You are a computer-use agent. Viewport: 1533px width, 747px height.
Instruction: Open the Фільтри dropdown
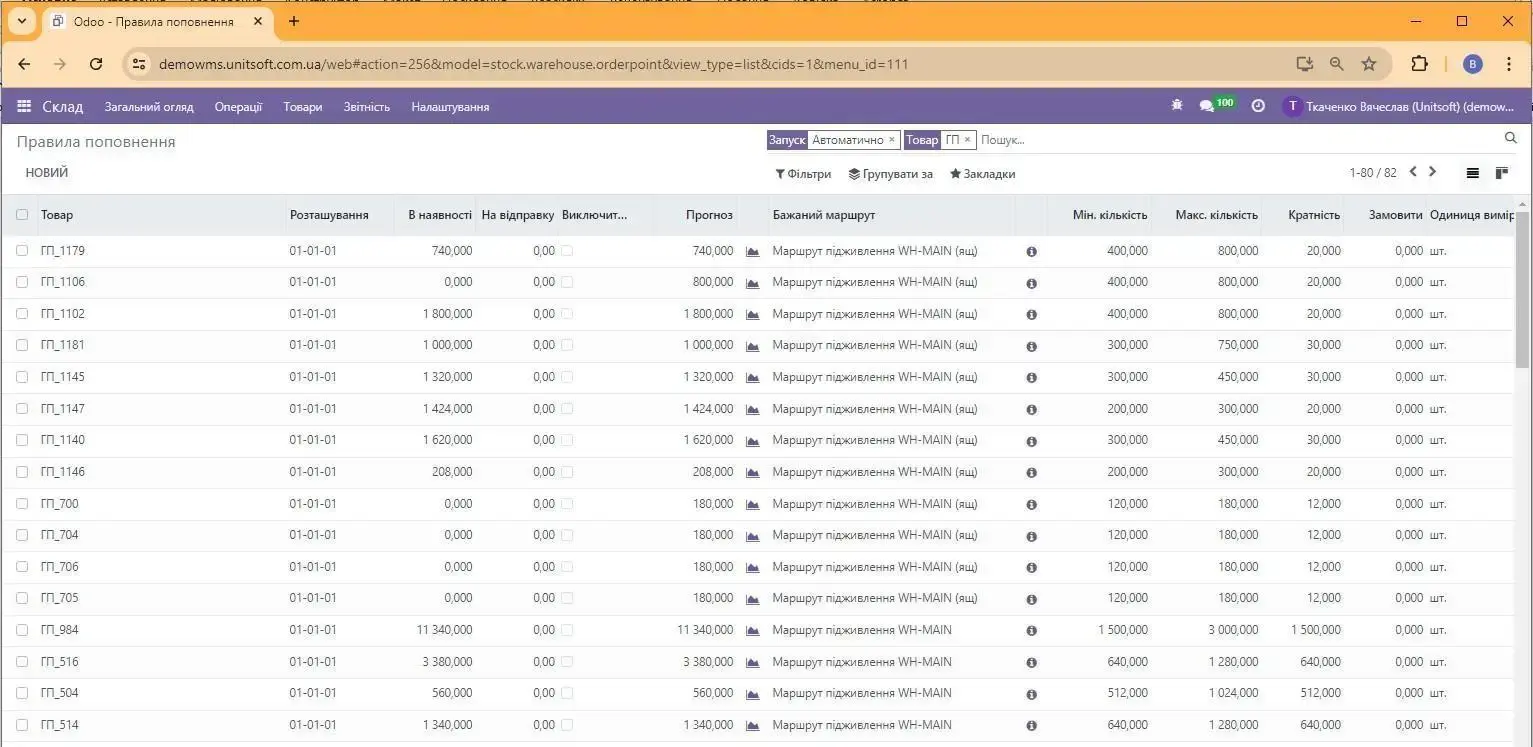(803, 173)
